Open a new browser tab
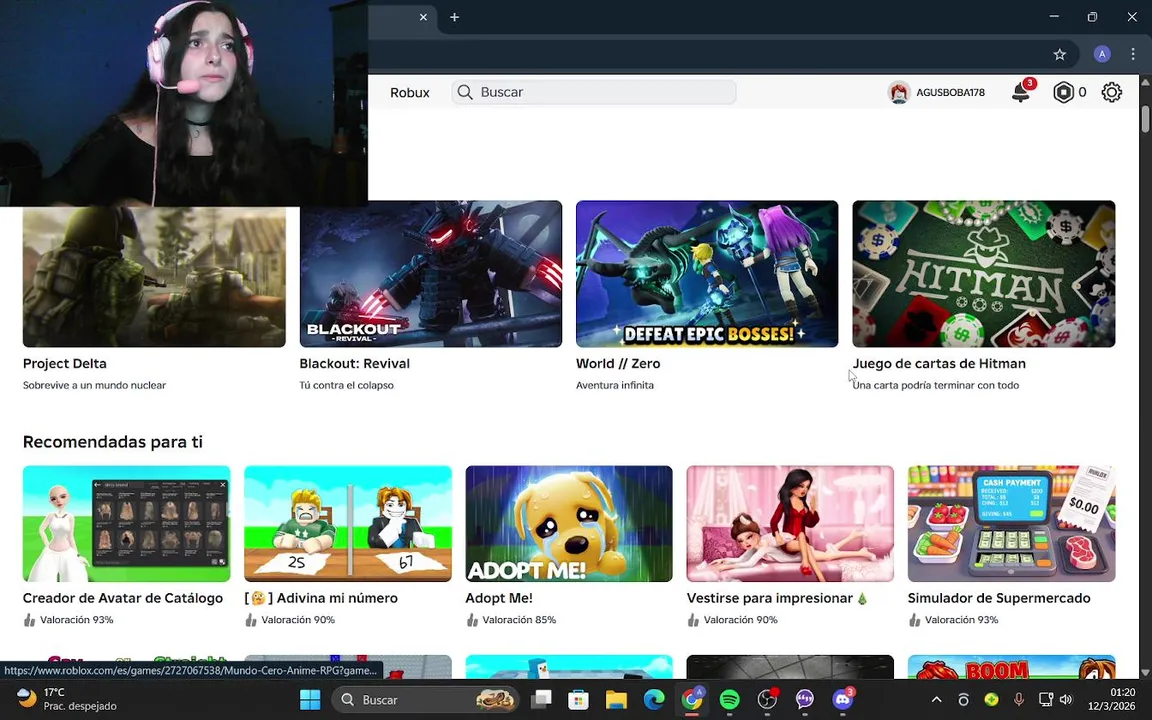 click(455, 17)
